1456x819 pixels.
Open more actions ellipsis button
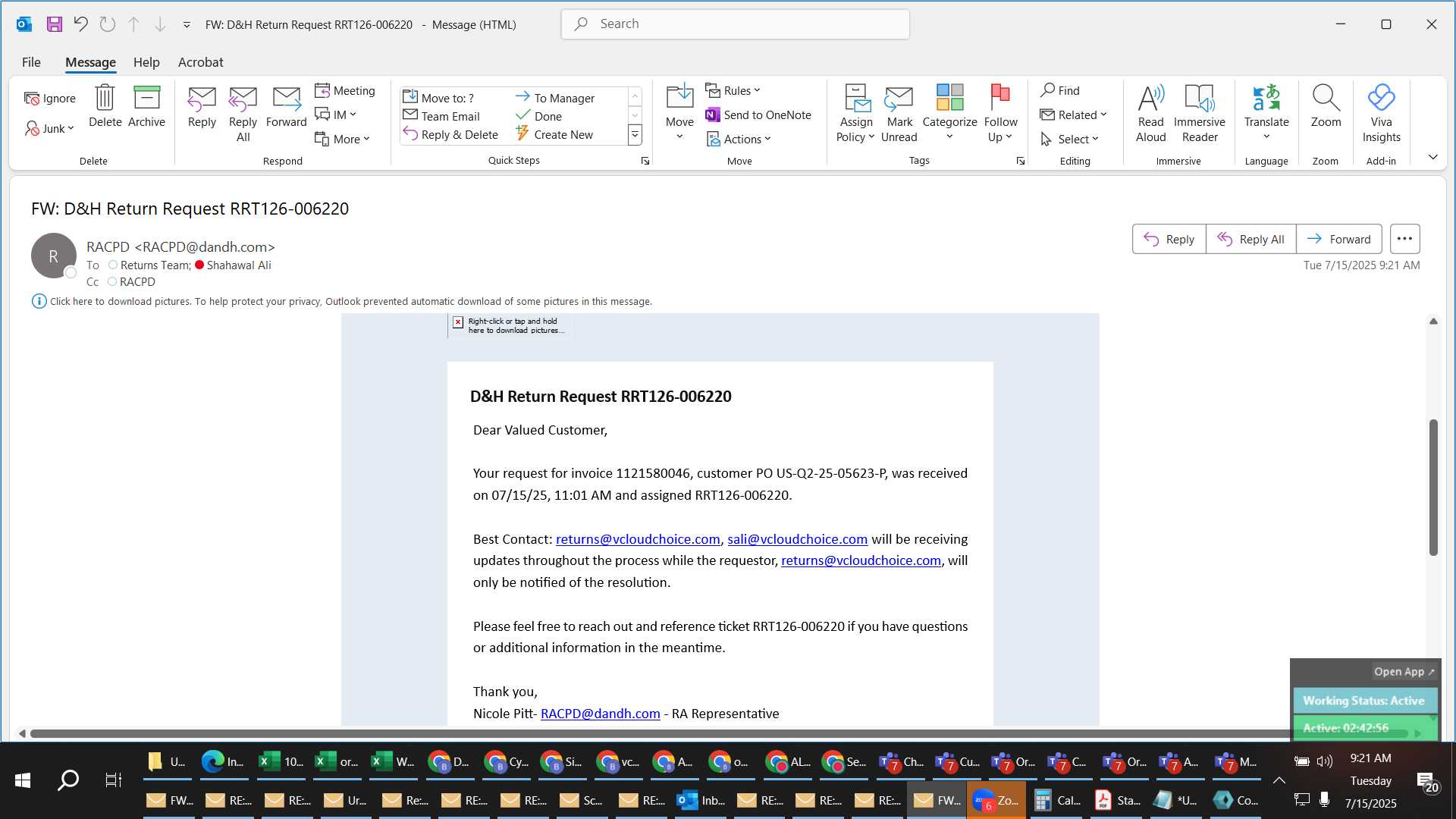click(1404, 239)
